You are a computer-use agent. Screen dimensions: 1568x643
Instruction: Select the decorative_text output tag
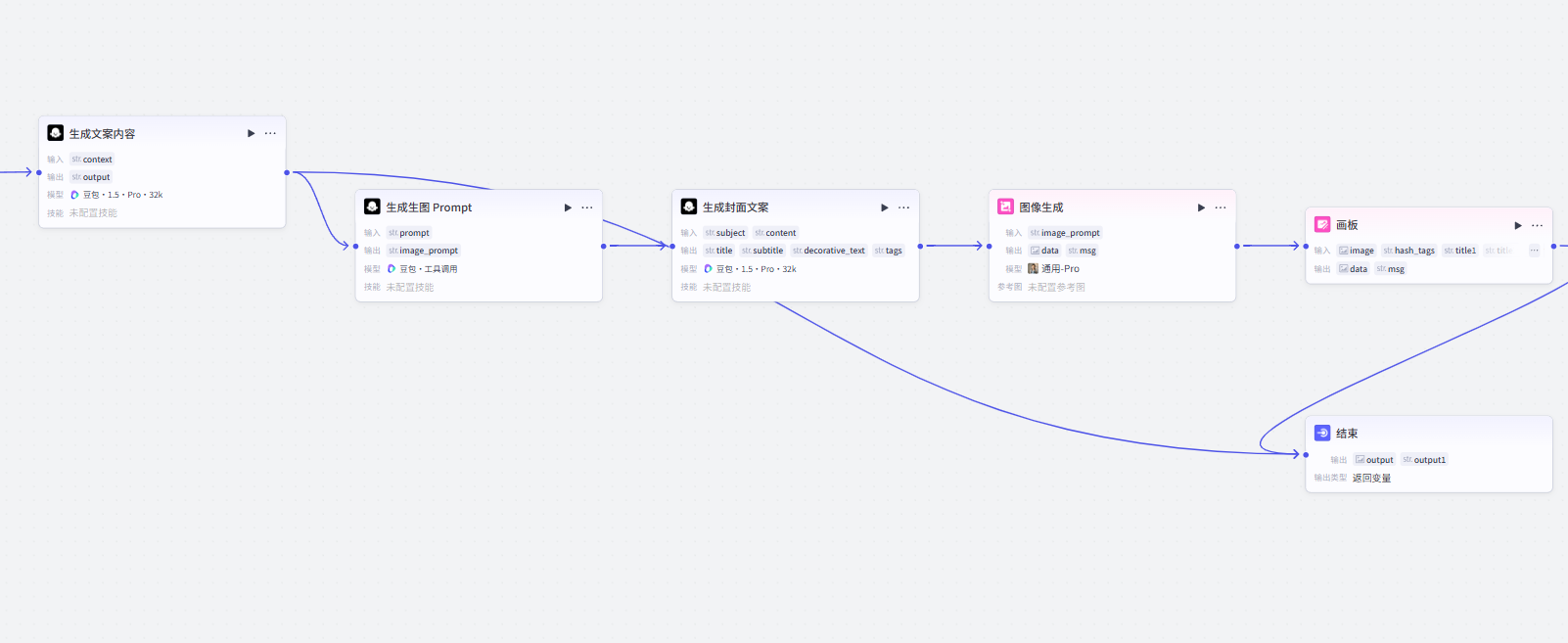click(829, 251)
